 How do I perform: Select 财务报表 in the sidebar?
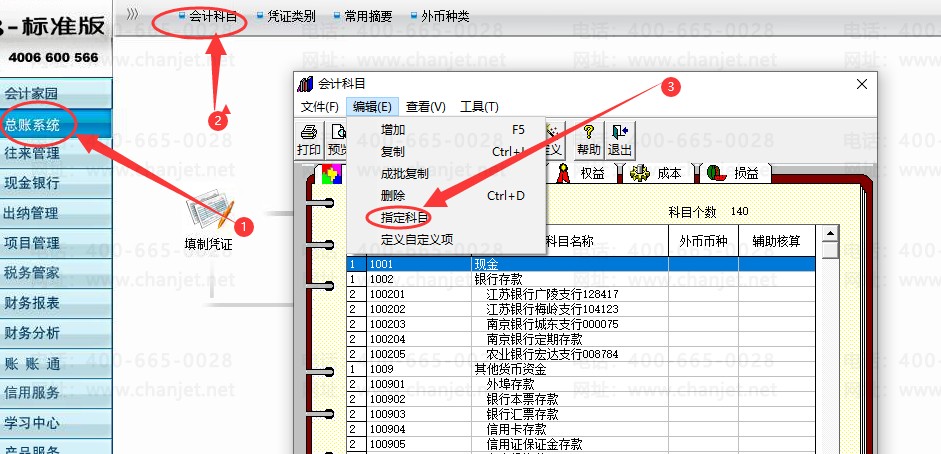tap(56, 303)
